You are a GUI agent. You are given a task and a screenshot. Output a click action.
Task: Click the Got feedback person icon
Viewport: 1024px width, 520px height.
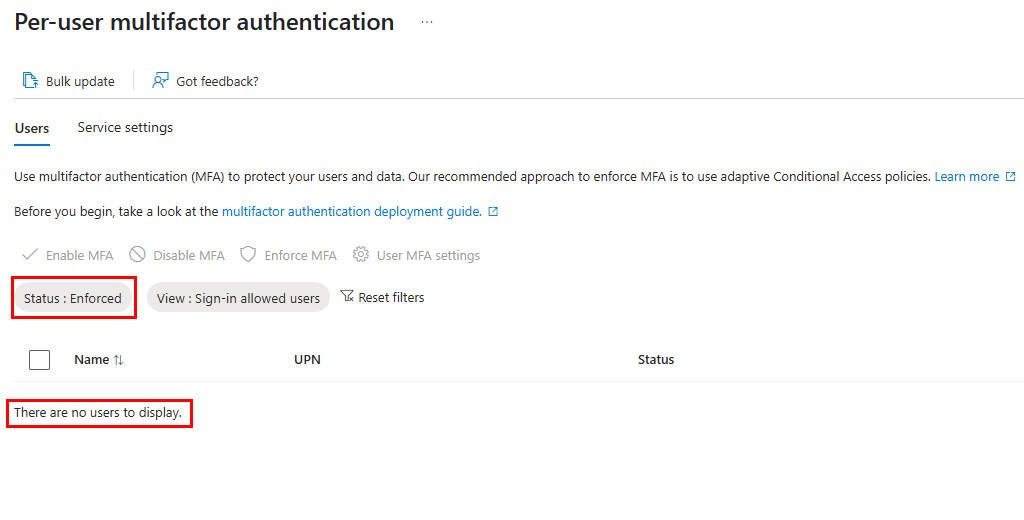(x=160, y=81)
